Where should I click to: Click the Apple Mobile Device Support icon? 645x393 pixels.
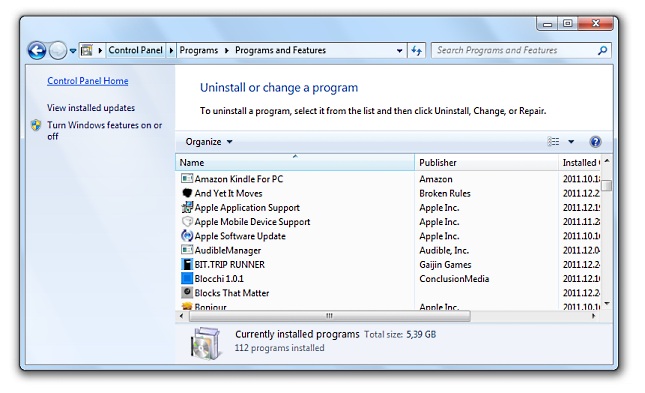tap(187, 221)
